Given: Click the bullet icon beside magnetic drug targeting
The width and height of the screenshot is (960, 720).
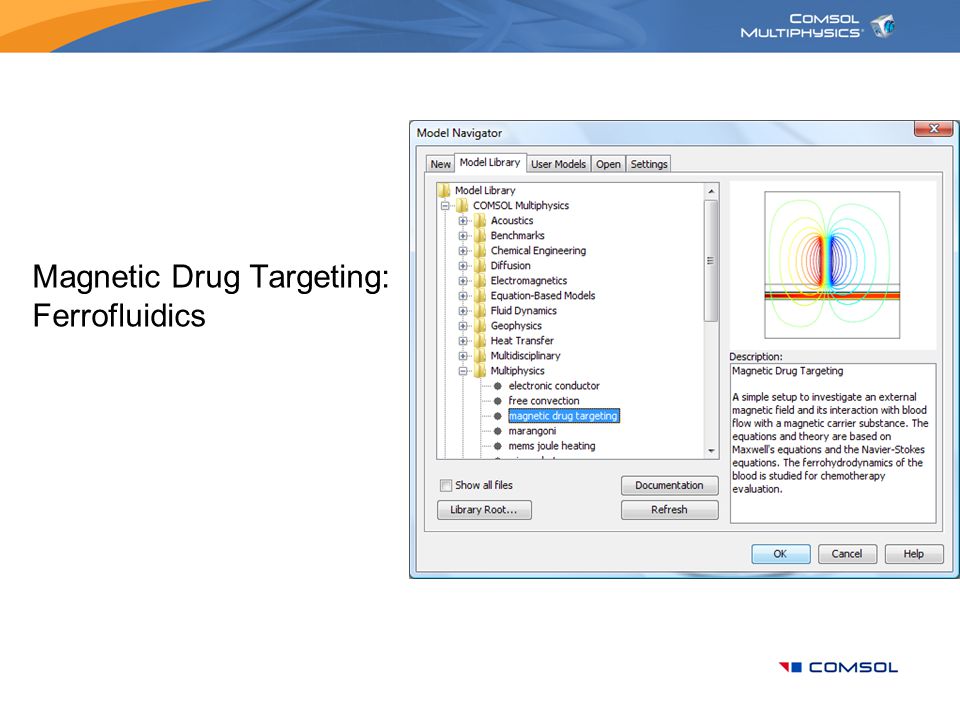Looking at the screenshot, I should pyautogui.click(x=498, y=416).
